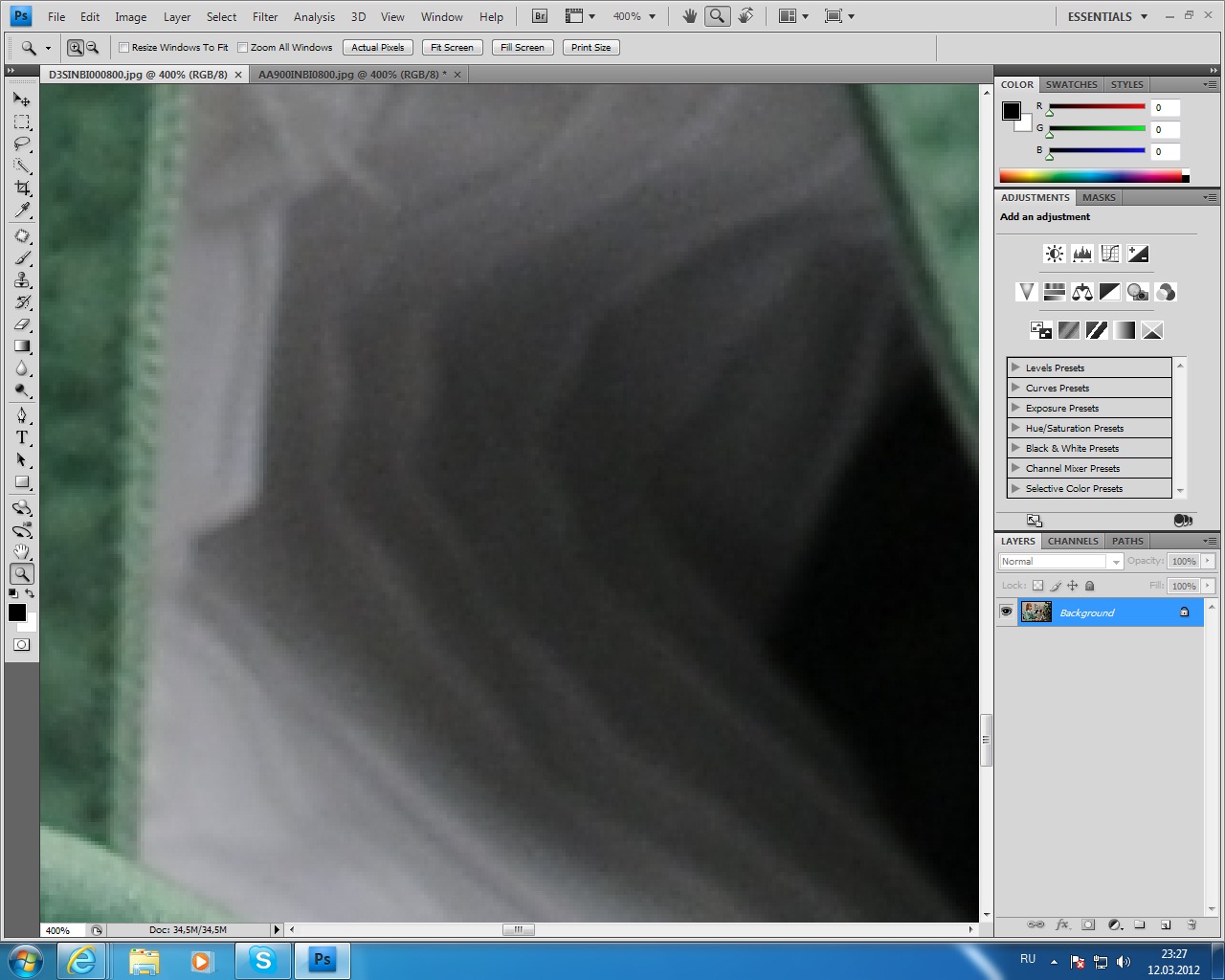The image size is (1225, 980).
Task: Open Skype from the Windows taskbar
Action: point(262,960)
